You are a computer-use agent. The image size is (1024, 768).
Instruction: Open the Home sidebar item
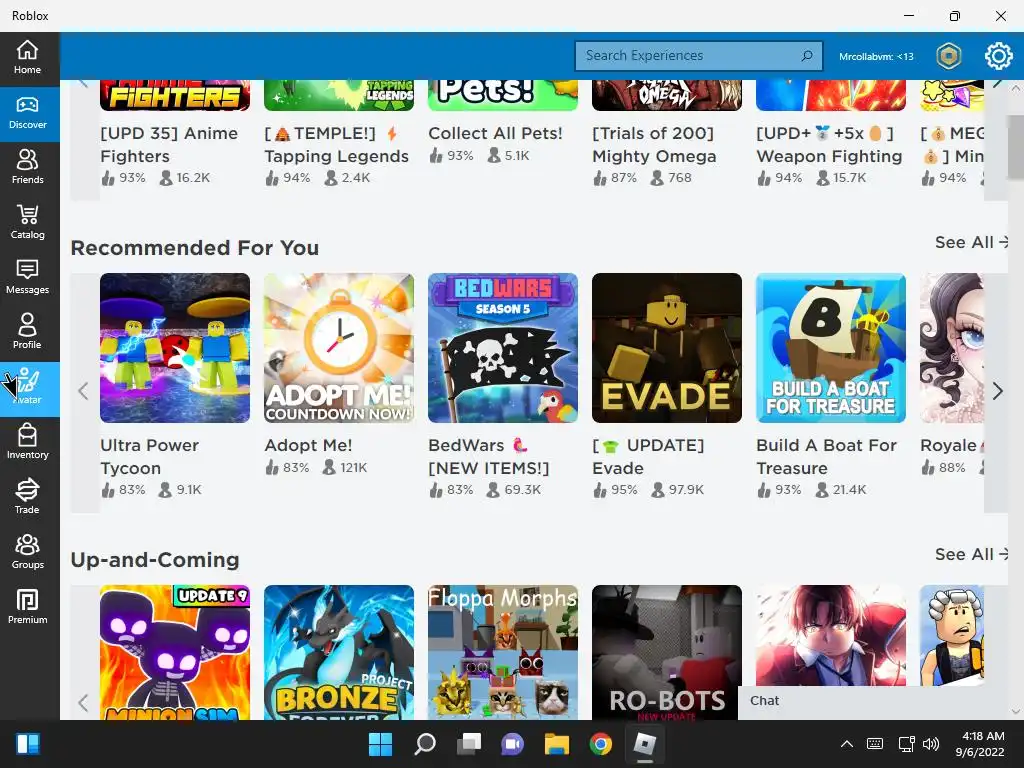click(x=27, y=58)
